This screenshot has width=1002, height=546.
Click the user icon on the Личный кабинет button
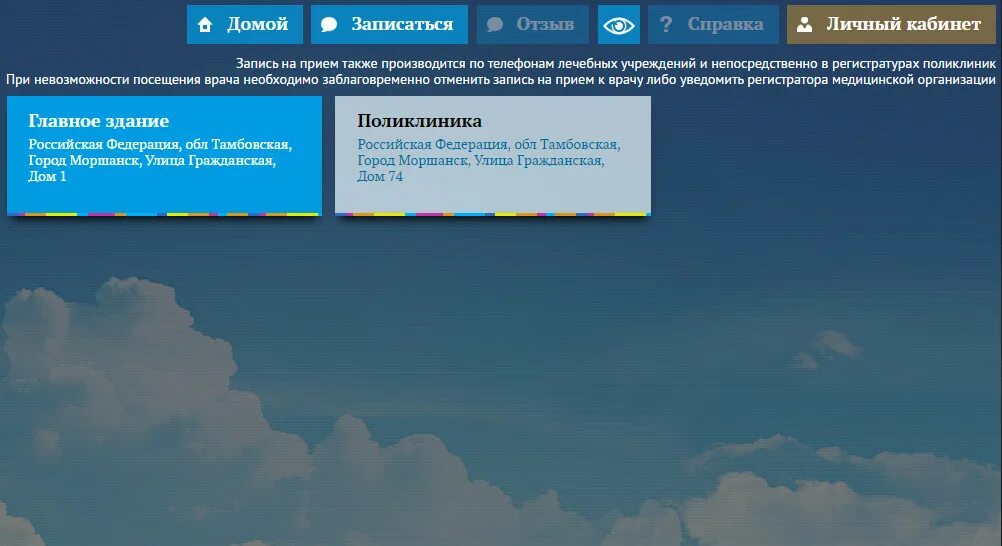click(805, 25)
